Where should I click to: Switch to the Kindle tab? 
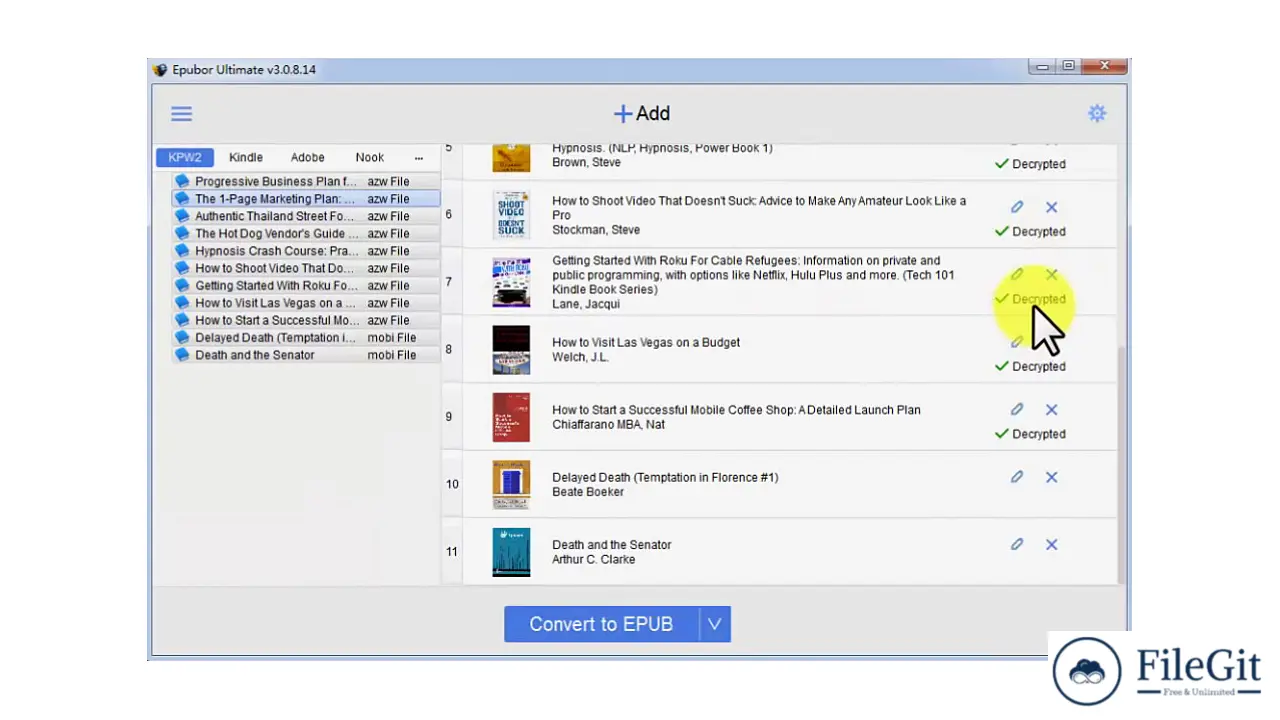(246, 157)
